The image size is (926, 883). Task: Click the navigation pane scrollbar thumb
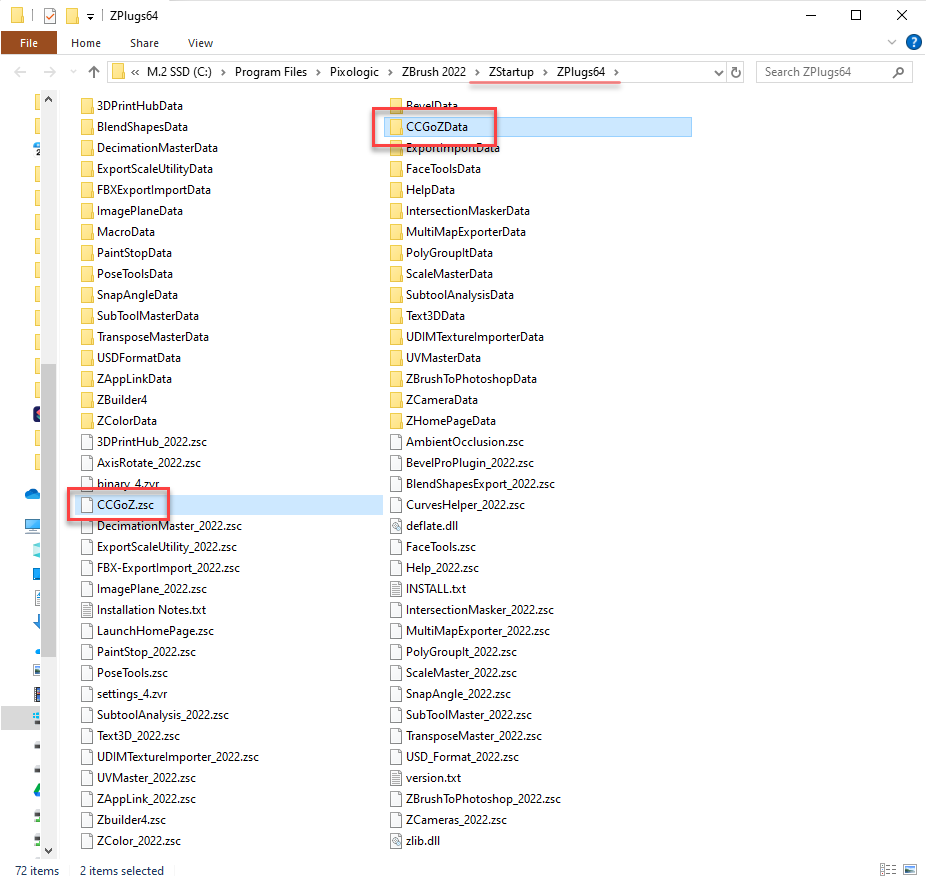[x=48, y=510]
